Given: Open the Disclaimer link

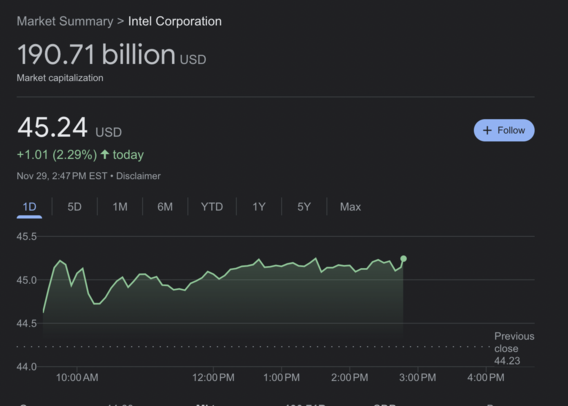Looking at the screenshot, I should pos(138,176).
